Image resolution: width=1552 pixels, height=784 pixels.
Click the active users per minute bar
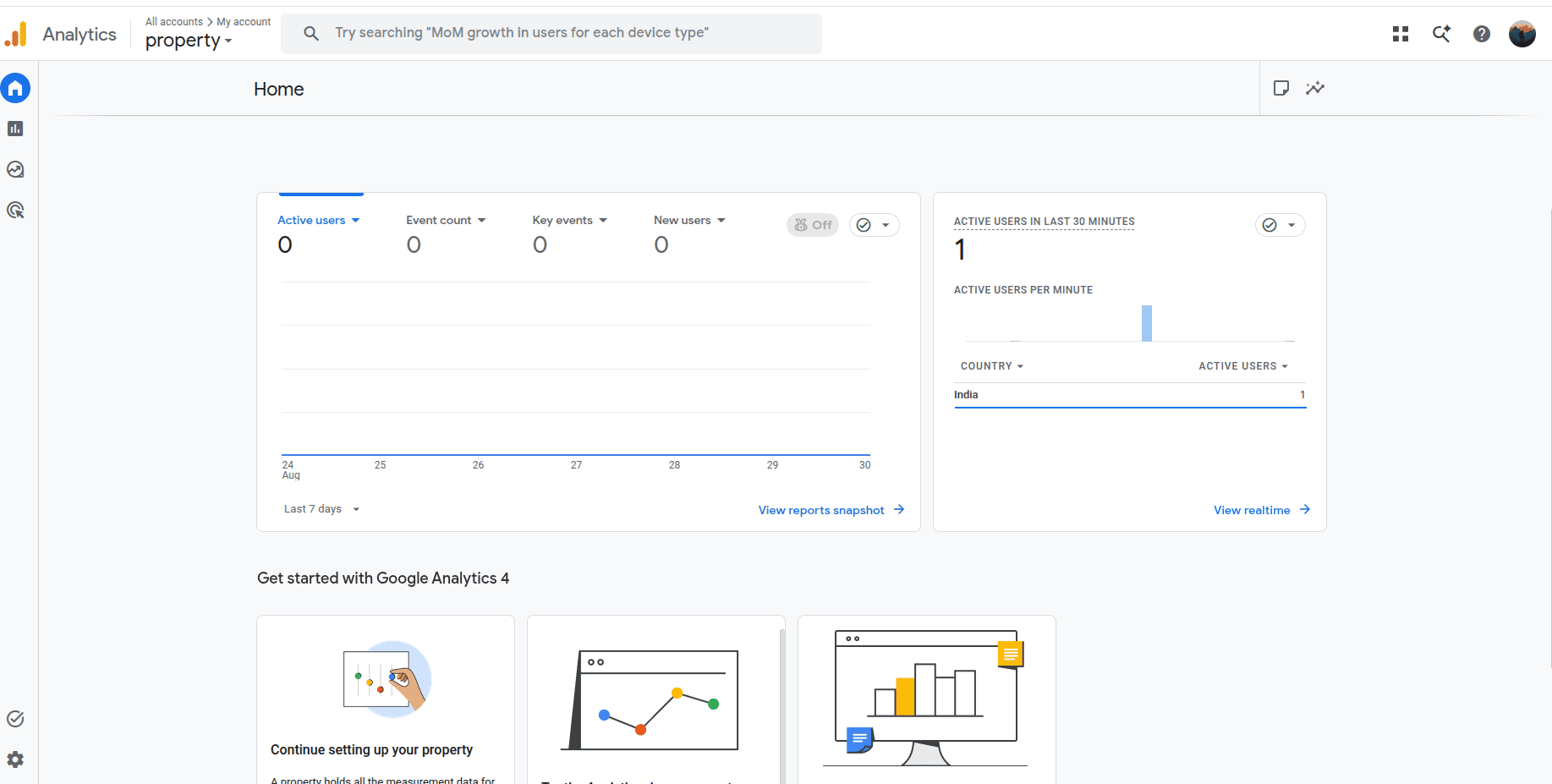point(1147,323)
